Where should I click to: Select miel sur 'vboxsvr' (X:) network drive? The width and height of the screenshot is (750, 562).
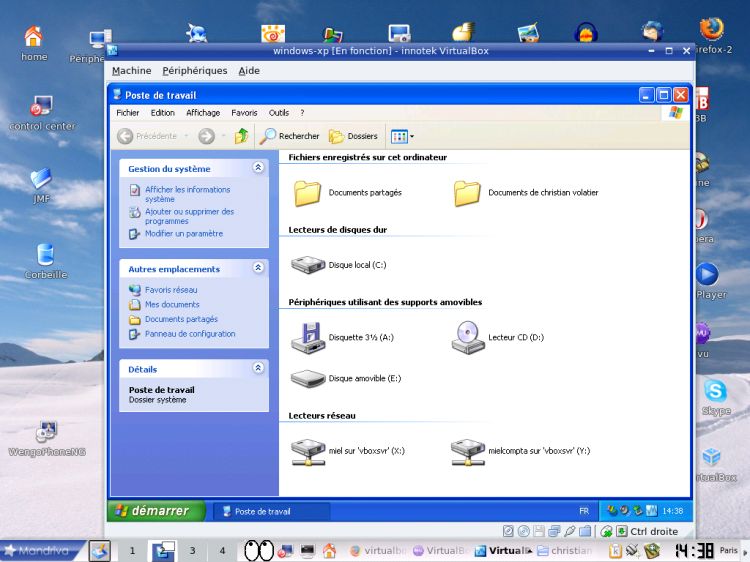click(348, 452)
